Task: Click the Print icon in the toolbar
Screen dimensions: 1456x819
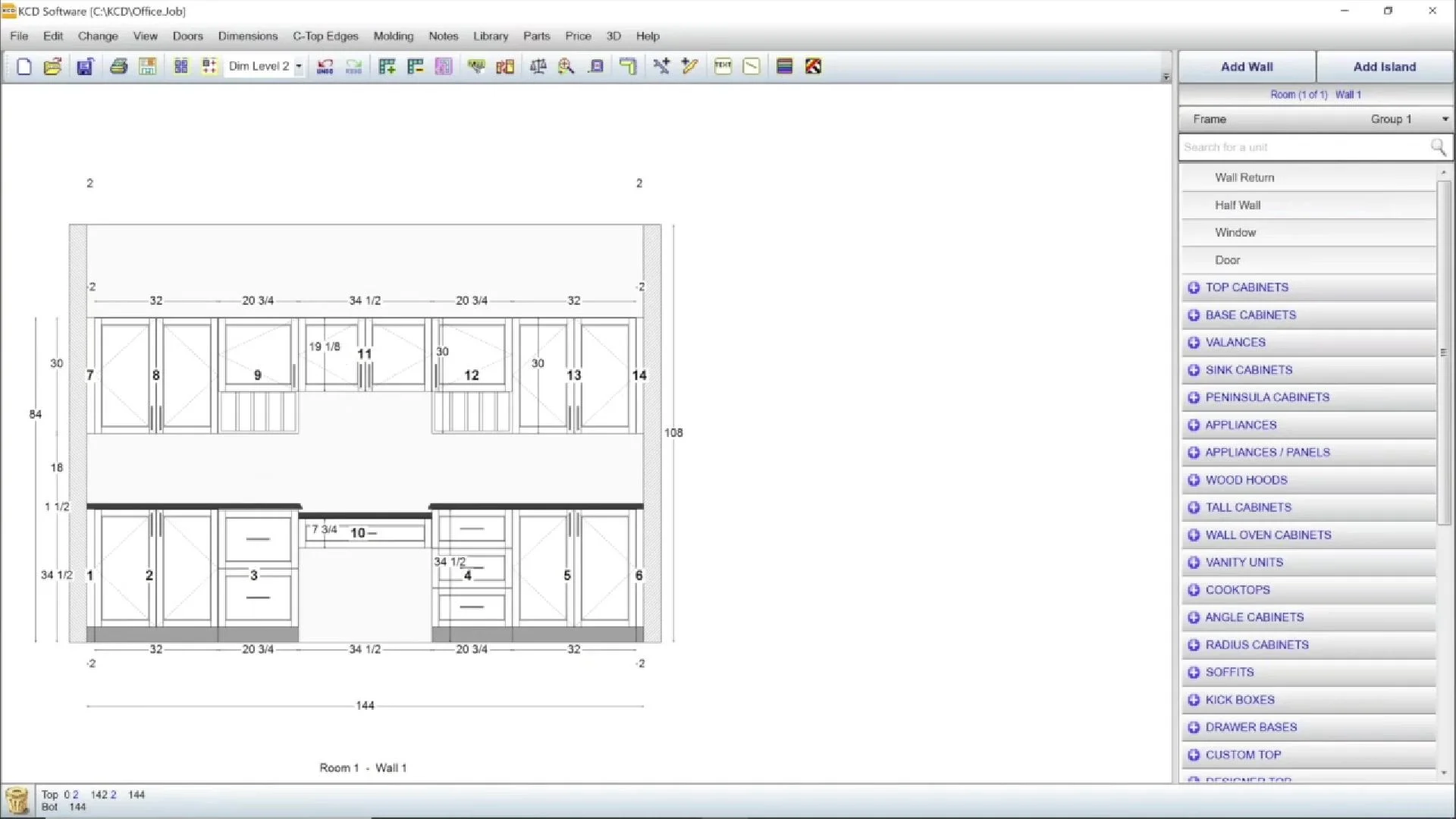Action: [118, 67]
